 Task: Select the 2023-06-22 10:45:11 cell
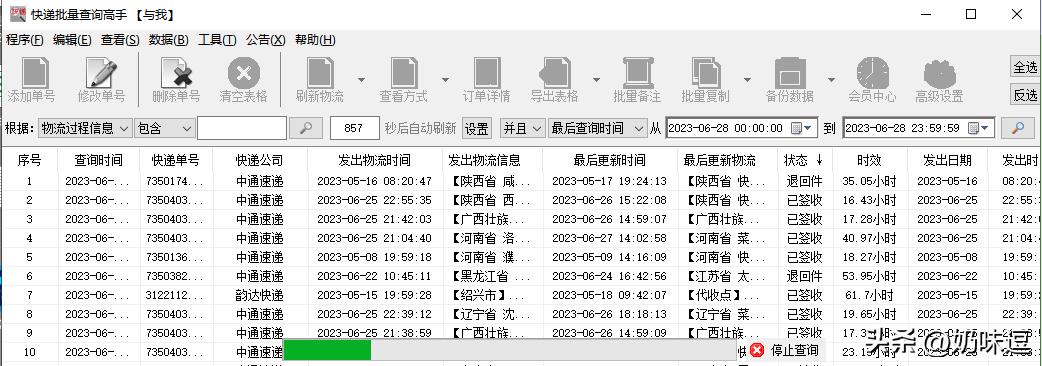coord(375,276)
